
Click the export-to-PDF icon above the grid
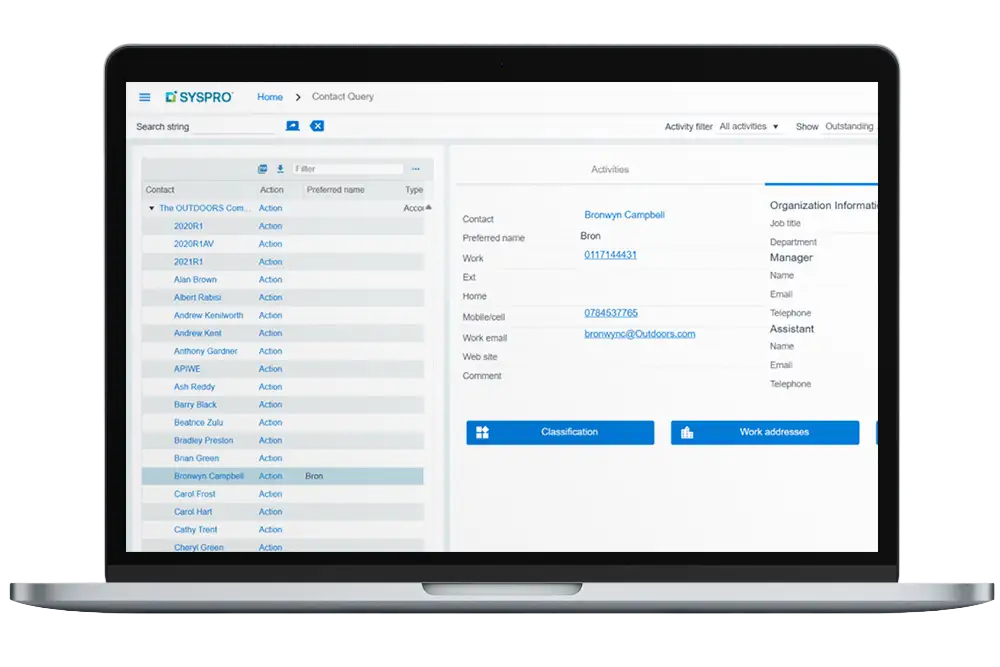pos(262,167)
